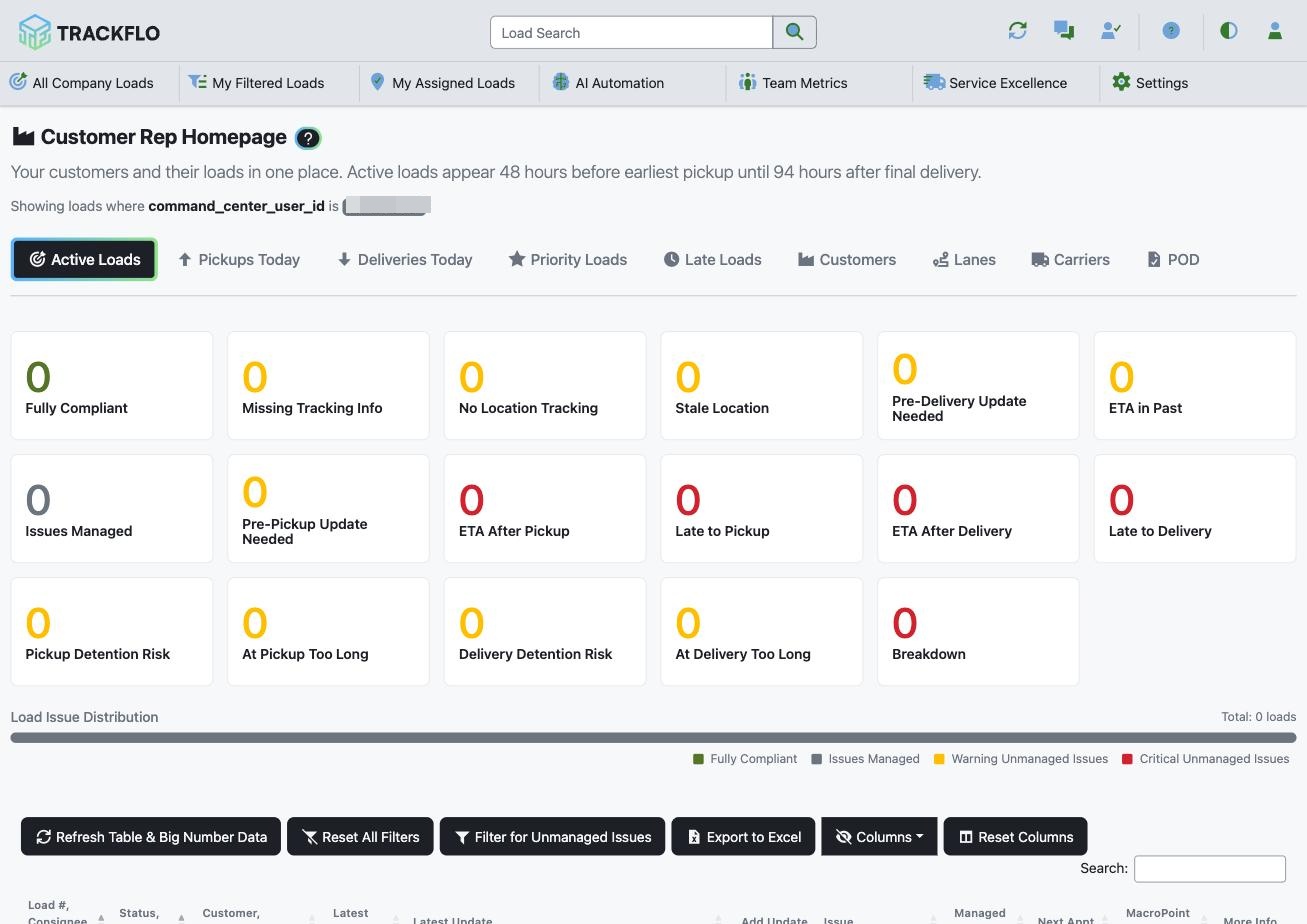This screenshot has height=924, width=1307.
Task: Switch to Priority Loads tab
Action: tap(568, 259)
